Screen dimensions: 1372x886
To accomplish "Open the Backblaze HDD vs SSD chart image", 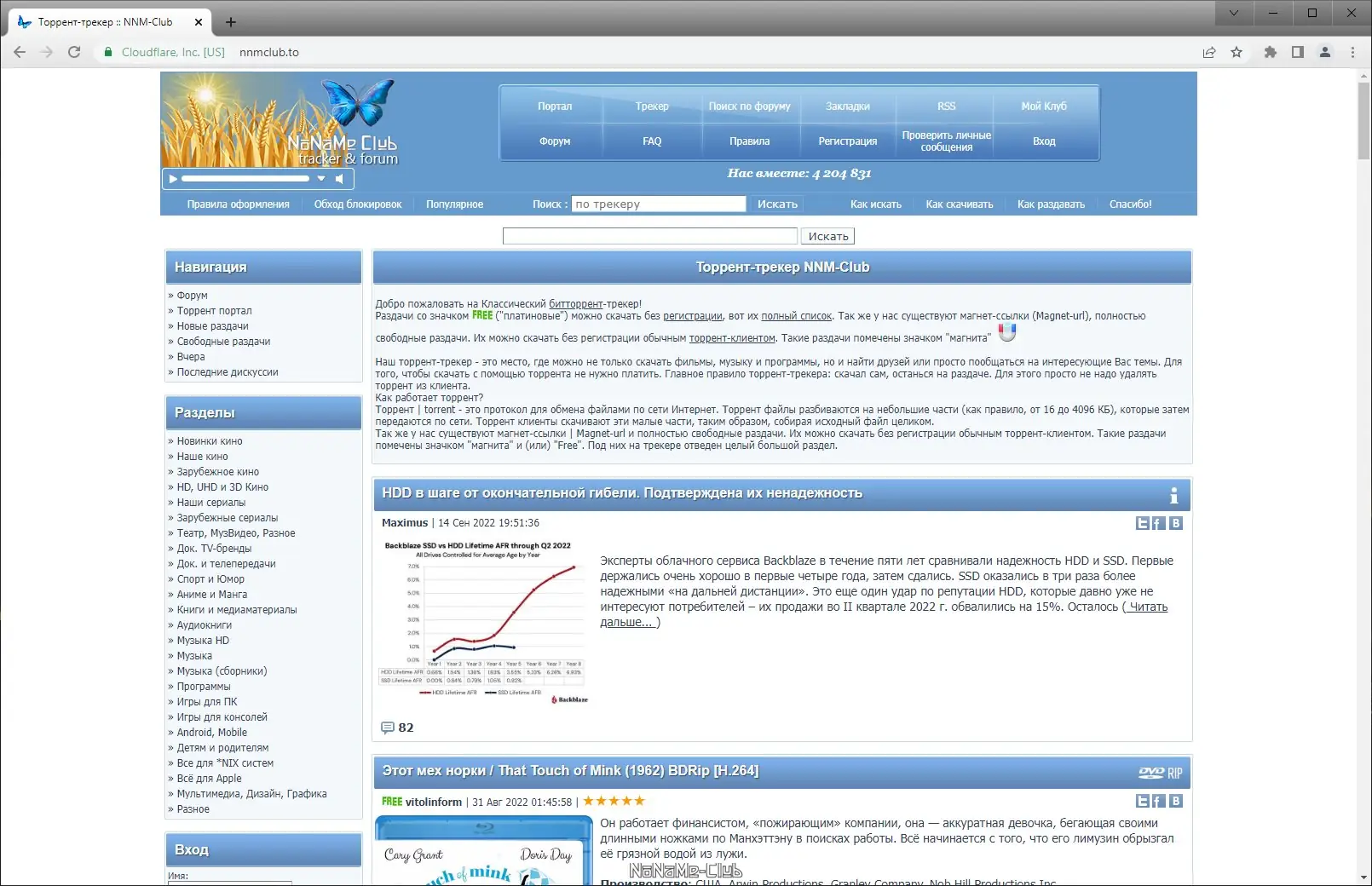I will coord(484,624).
